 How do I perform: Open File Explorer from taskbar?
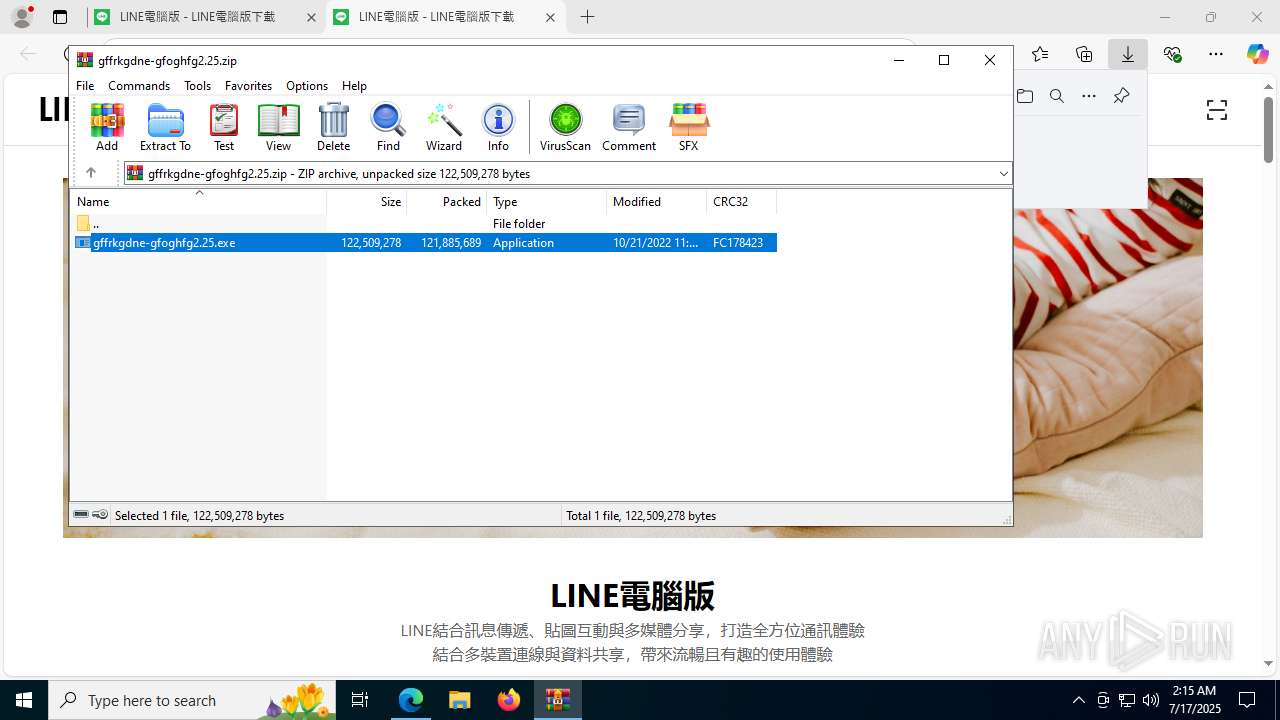[460, 700]
